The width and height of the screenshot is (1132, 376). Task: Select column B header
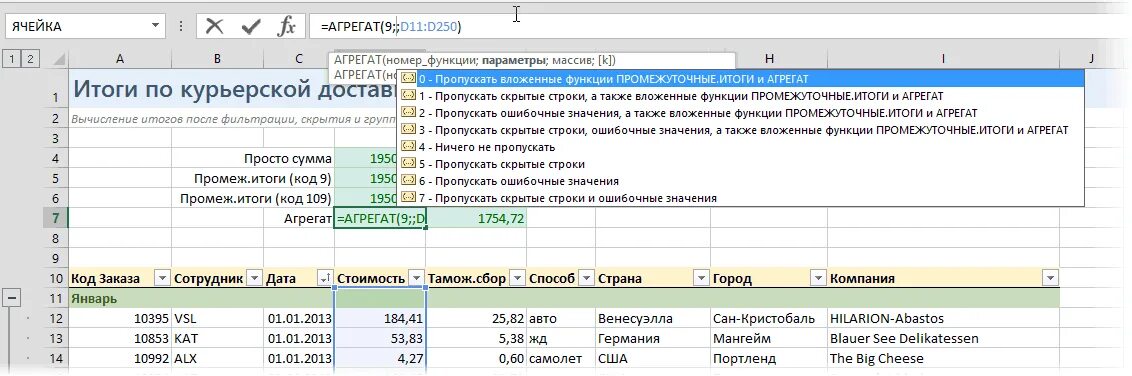click(217, 58)
